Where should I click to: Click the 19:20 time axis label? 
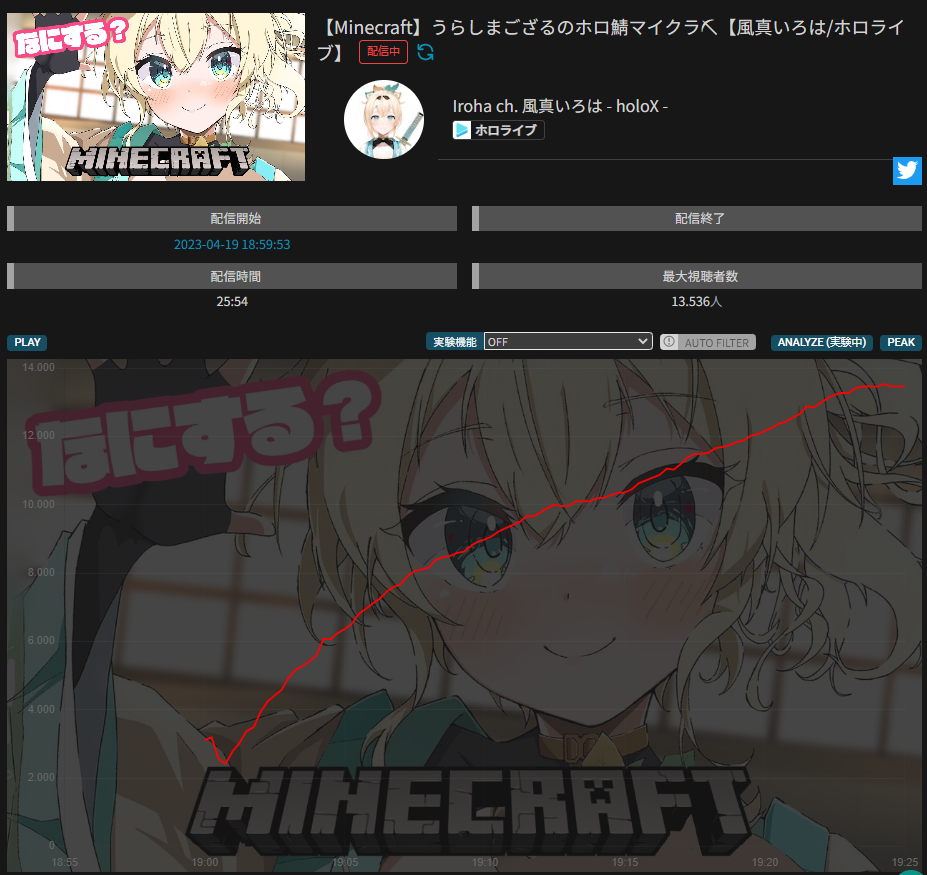pos(765,862)
